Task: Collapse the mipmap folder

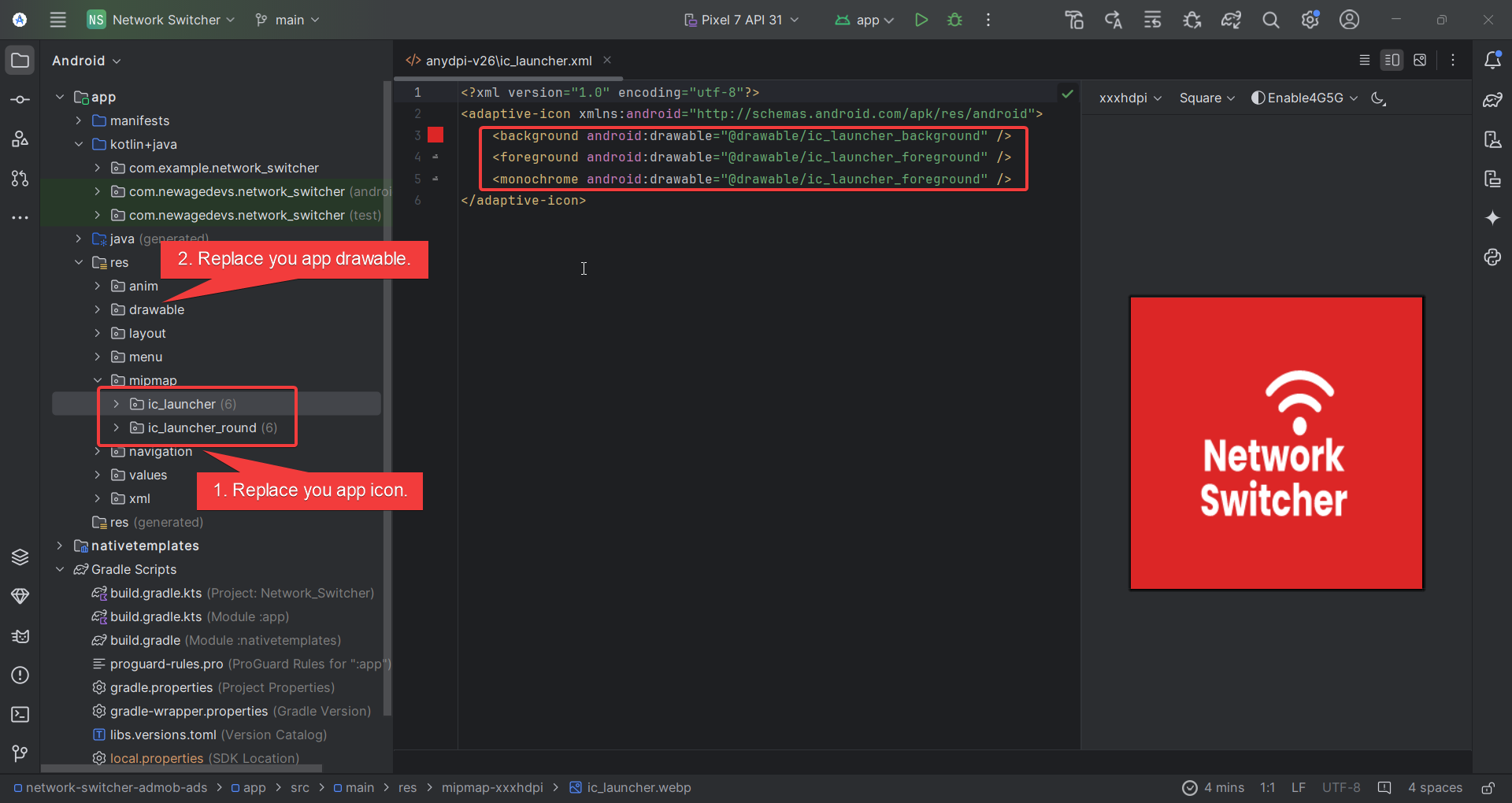Action: pyautogui.click(x=98, y=380)
